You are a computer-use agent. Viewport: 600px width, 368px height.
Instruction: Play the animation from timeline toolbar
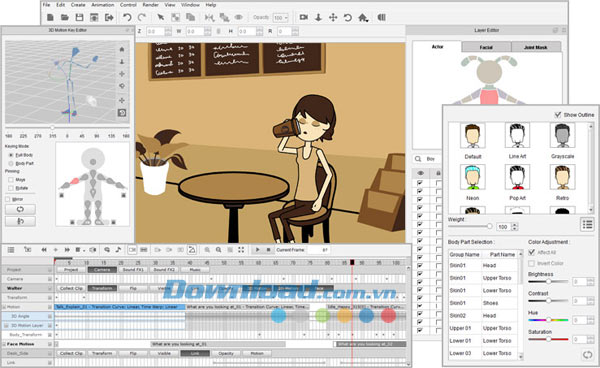tap(258, 250)
